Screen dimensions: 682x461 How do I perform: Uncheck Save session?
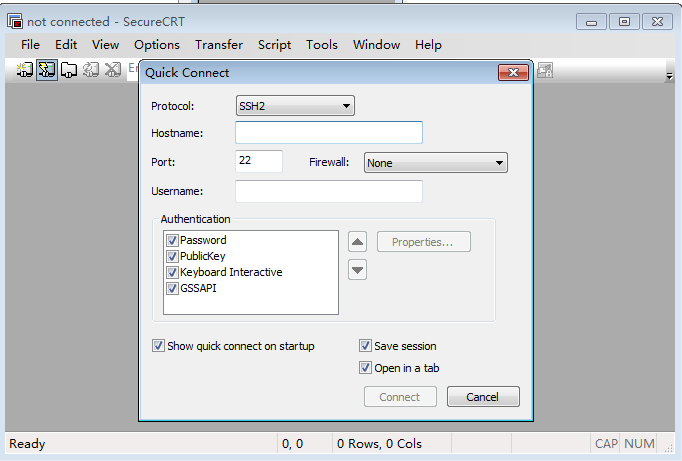click(365, 346)
